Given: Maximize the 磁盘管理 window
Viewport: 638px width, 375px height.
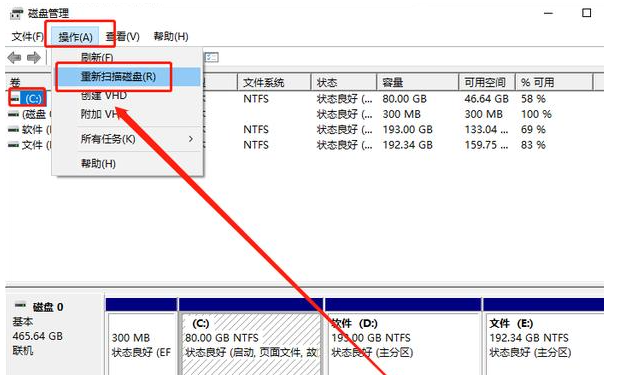Looking at the screenshot, I should (x=586, y=13).
